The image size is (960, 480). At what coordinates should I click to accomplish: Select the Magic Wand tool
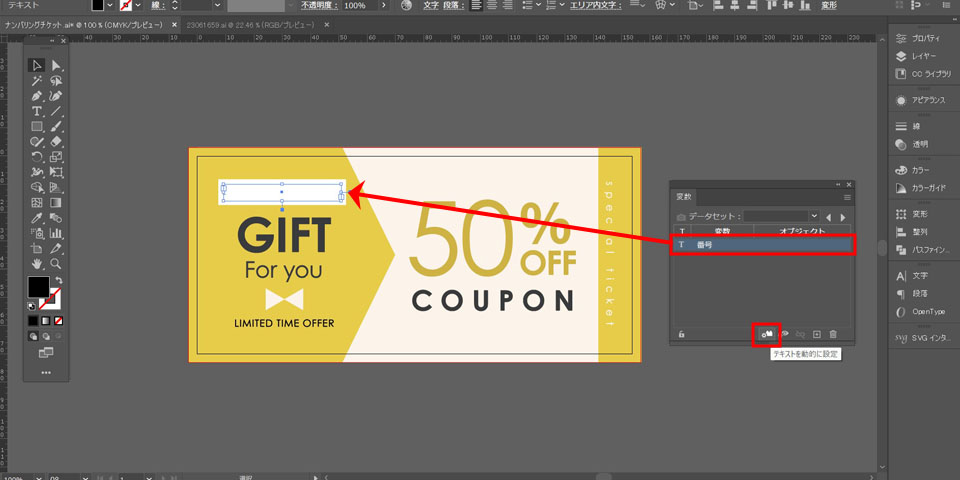click(37, 80)
